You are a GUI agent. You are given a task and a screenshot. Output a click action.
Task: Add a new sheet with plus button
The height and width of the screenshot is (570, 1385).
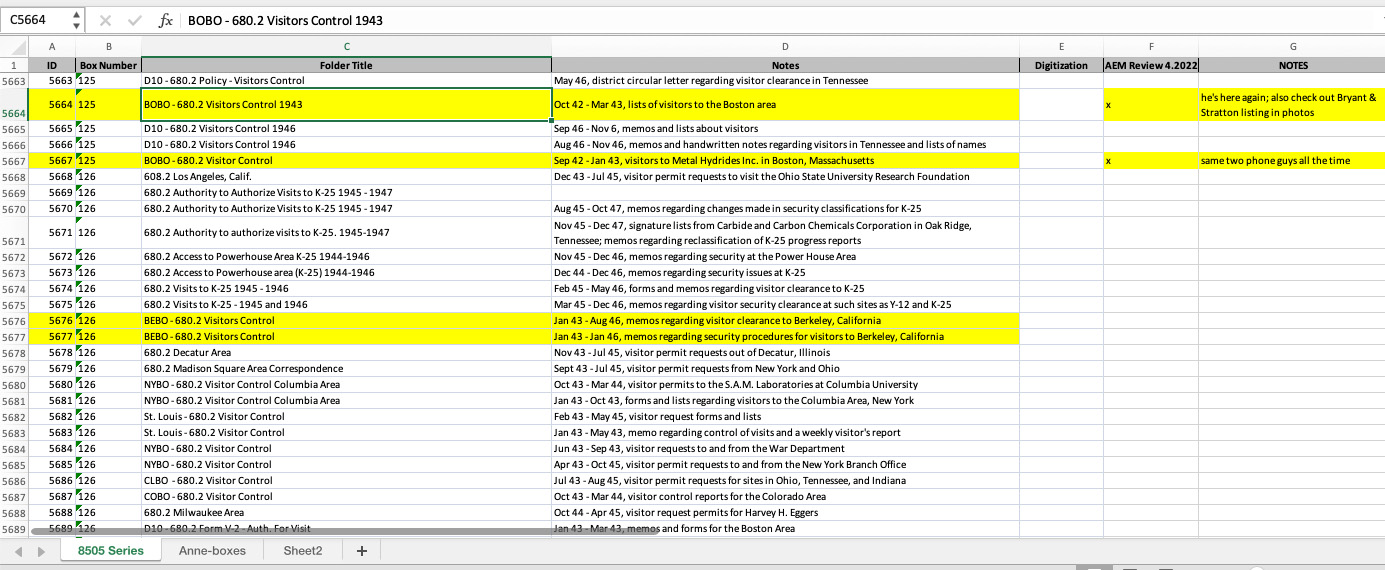coord(362,551)
